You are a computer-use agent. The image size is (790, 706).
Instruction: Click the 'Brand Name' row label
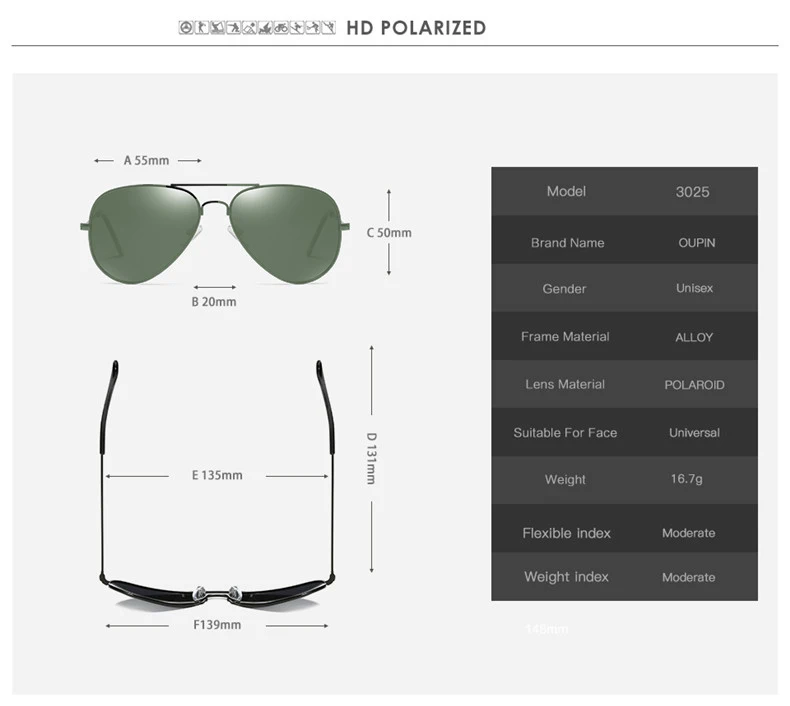(567, 243)
